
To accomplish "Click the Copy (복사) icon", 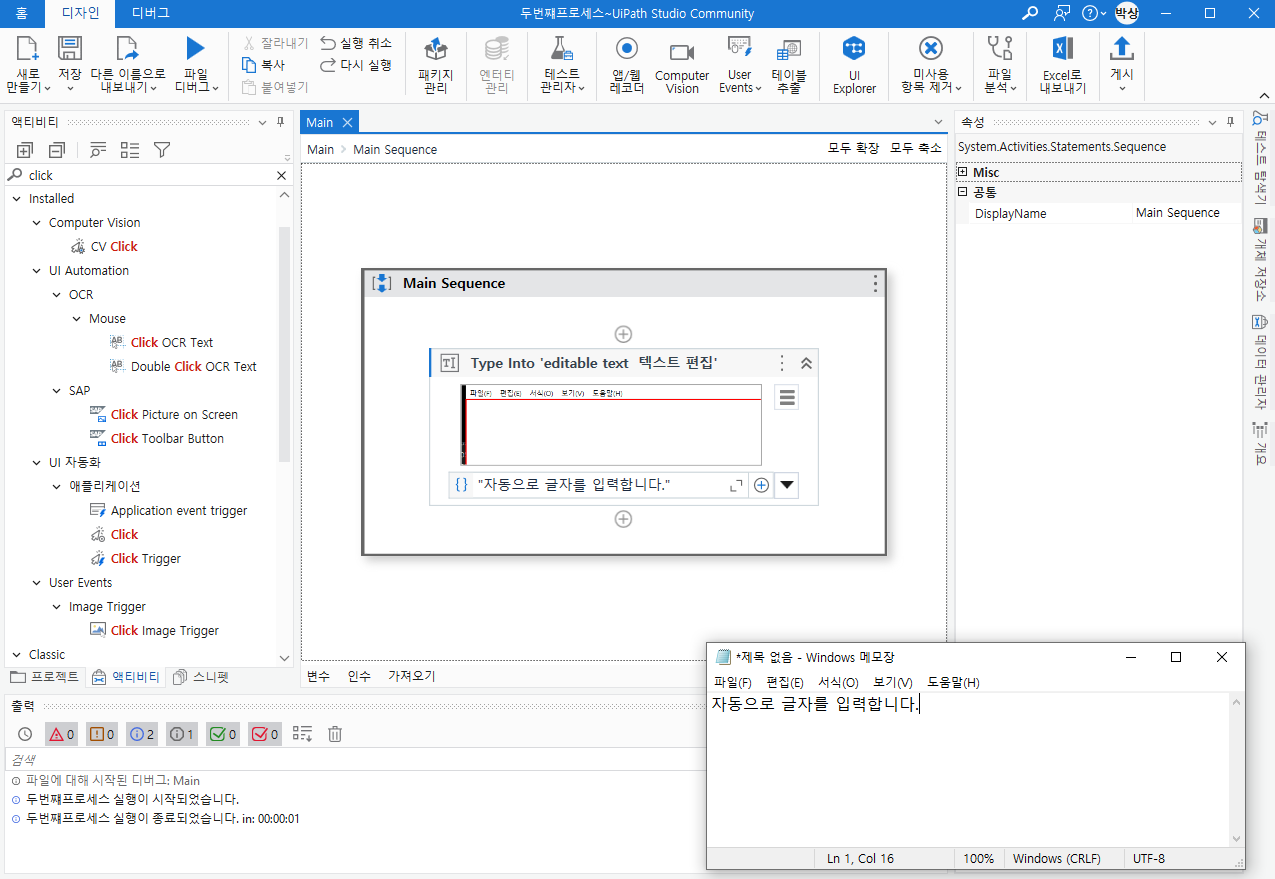I will click(x=250, y=65).
